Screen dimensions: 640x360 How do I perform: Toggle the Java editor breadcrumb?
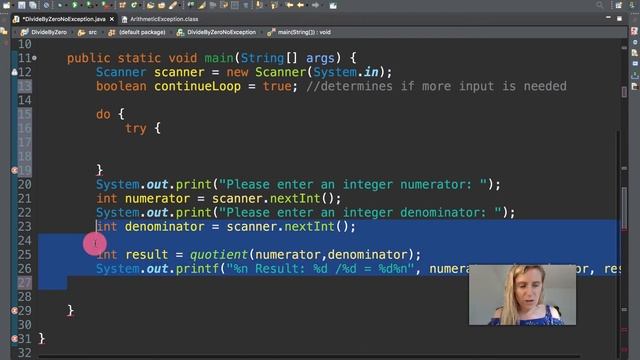[x=191, y=5]
